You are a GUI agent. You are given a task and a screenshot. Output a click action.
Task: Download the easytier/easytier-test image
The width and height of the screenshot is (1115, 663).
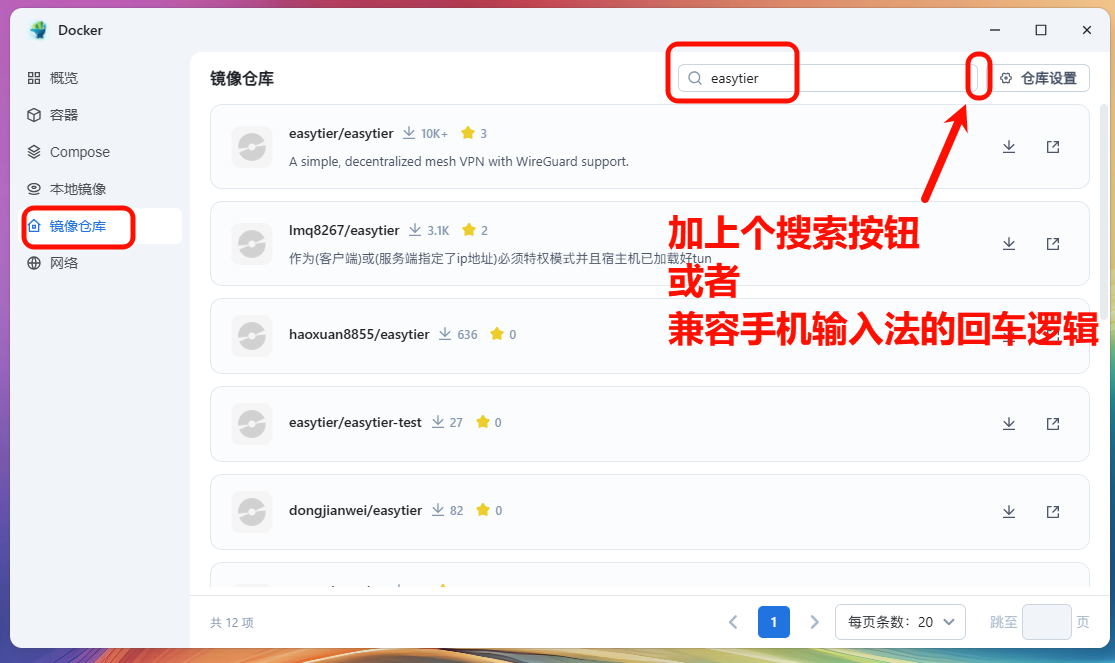pyautogui.click(x=1008, y=423)
